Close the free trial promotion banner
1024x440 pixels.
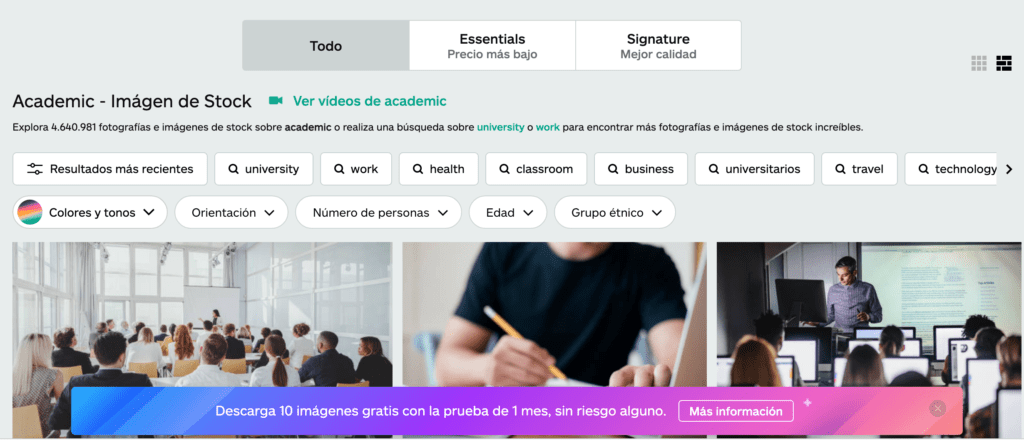(x=938, y=409)
